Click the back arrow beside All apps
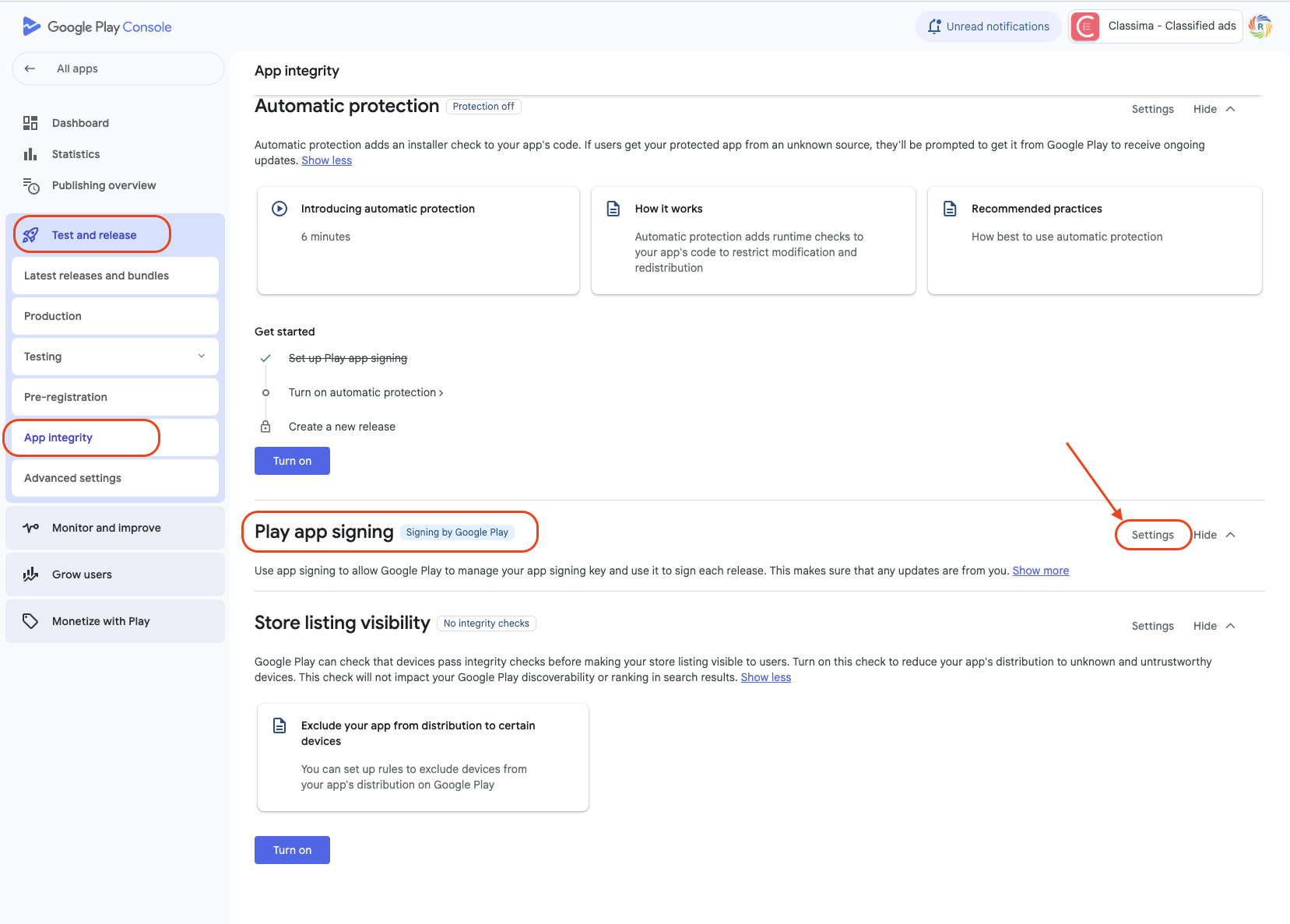Screen dimensions: 1290x924 (x=30, y=69)
